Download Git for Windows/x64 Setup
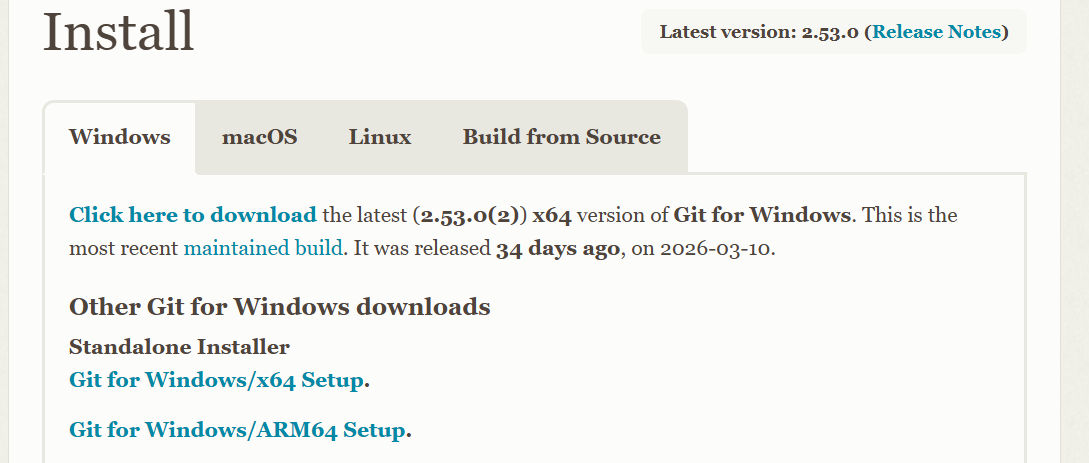This screenshot has width=1089, height=463. pos(216,380)
